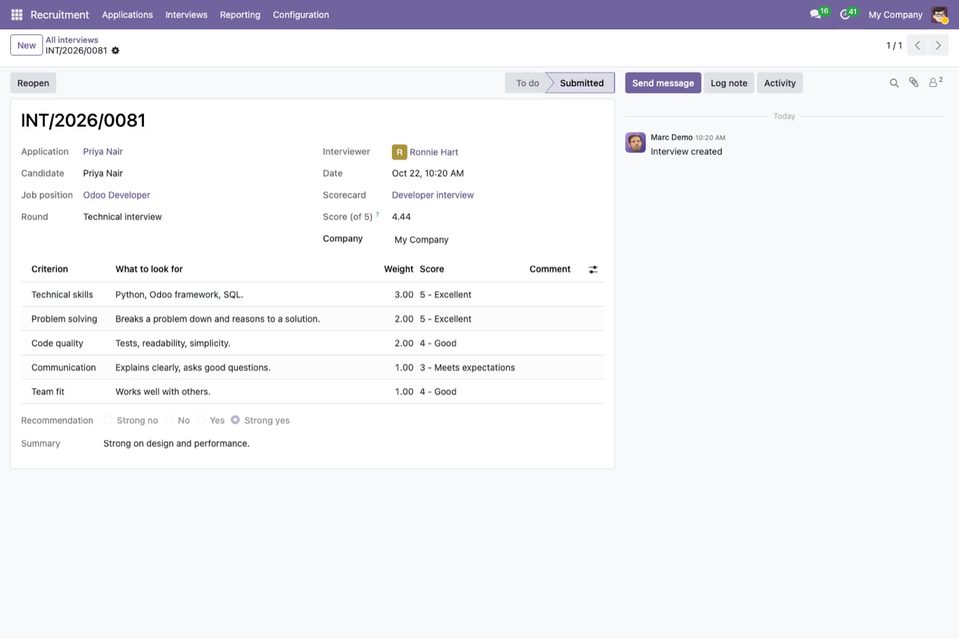Click Marc Demo's avatar in chatter
The height and width of the screenshot is (639, 959).
(x=635, y=142)
